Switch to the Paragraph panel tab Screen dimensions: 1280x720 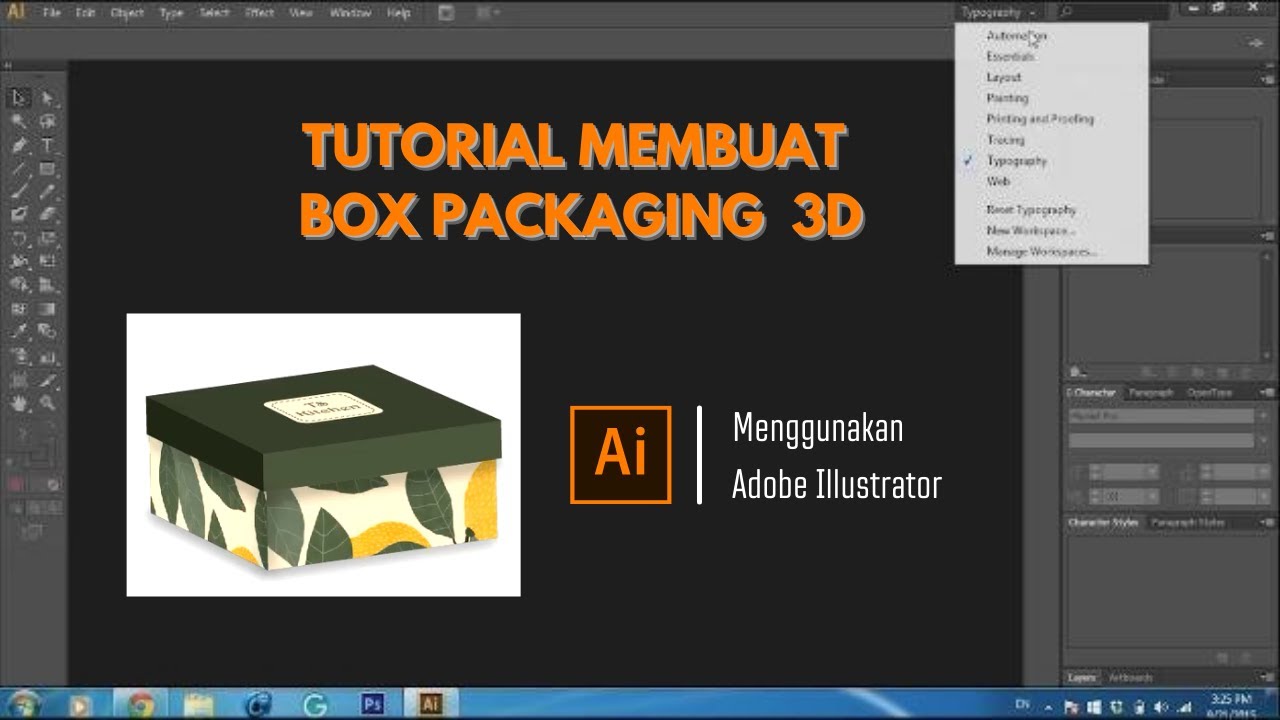pyautogui.click(x=1150, y=393)
